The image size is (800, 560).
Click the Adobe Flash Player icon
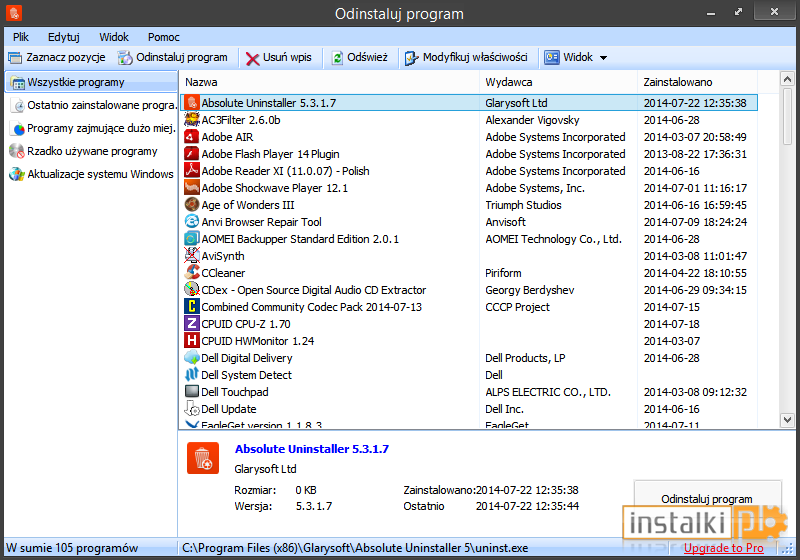coord(191,154)
